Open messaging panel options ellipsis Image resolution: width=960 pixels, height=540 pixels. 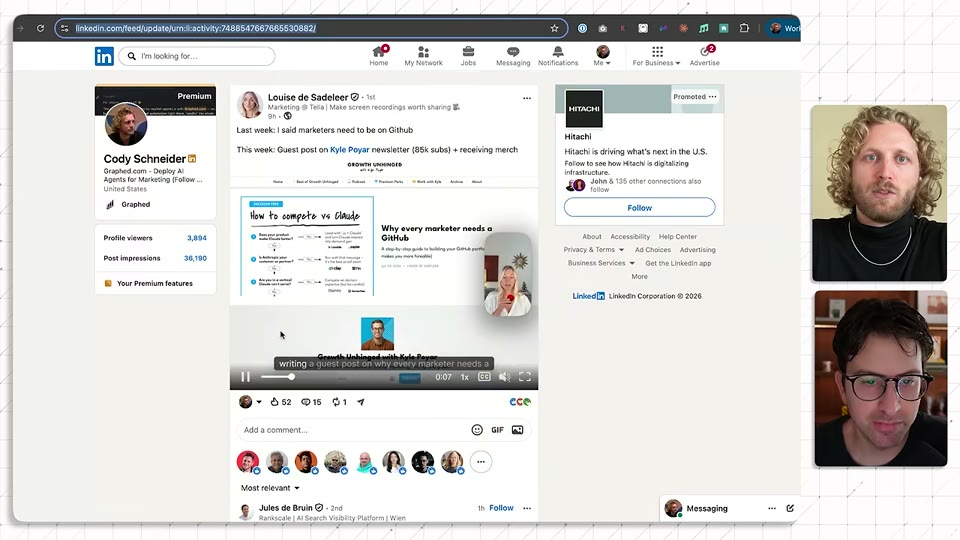click(771, 508)
